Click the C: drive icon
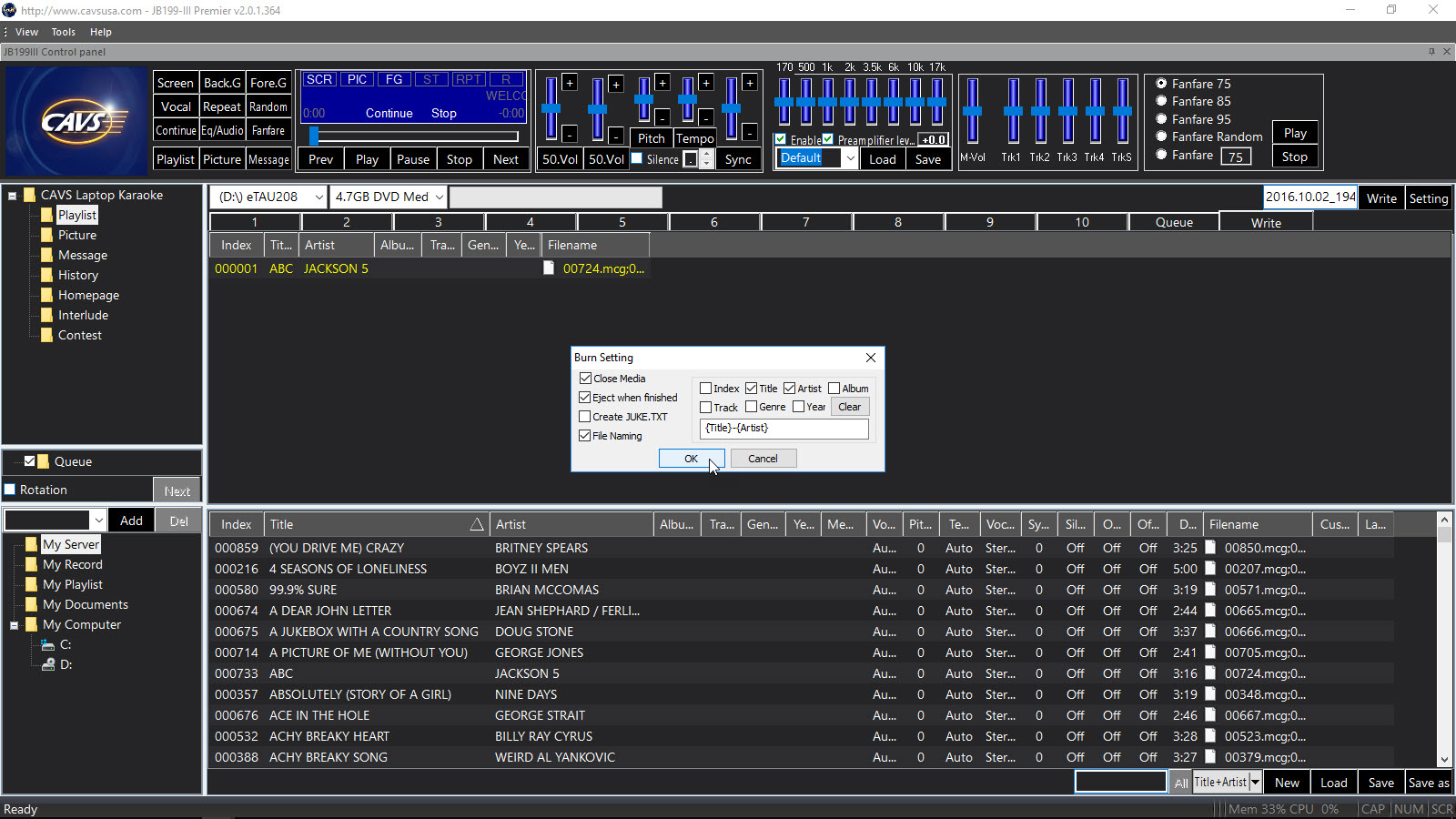 [48, 644]
